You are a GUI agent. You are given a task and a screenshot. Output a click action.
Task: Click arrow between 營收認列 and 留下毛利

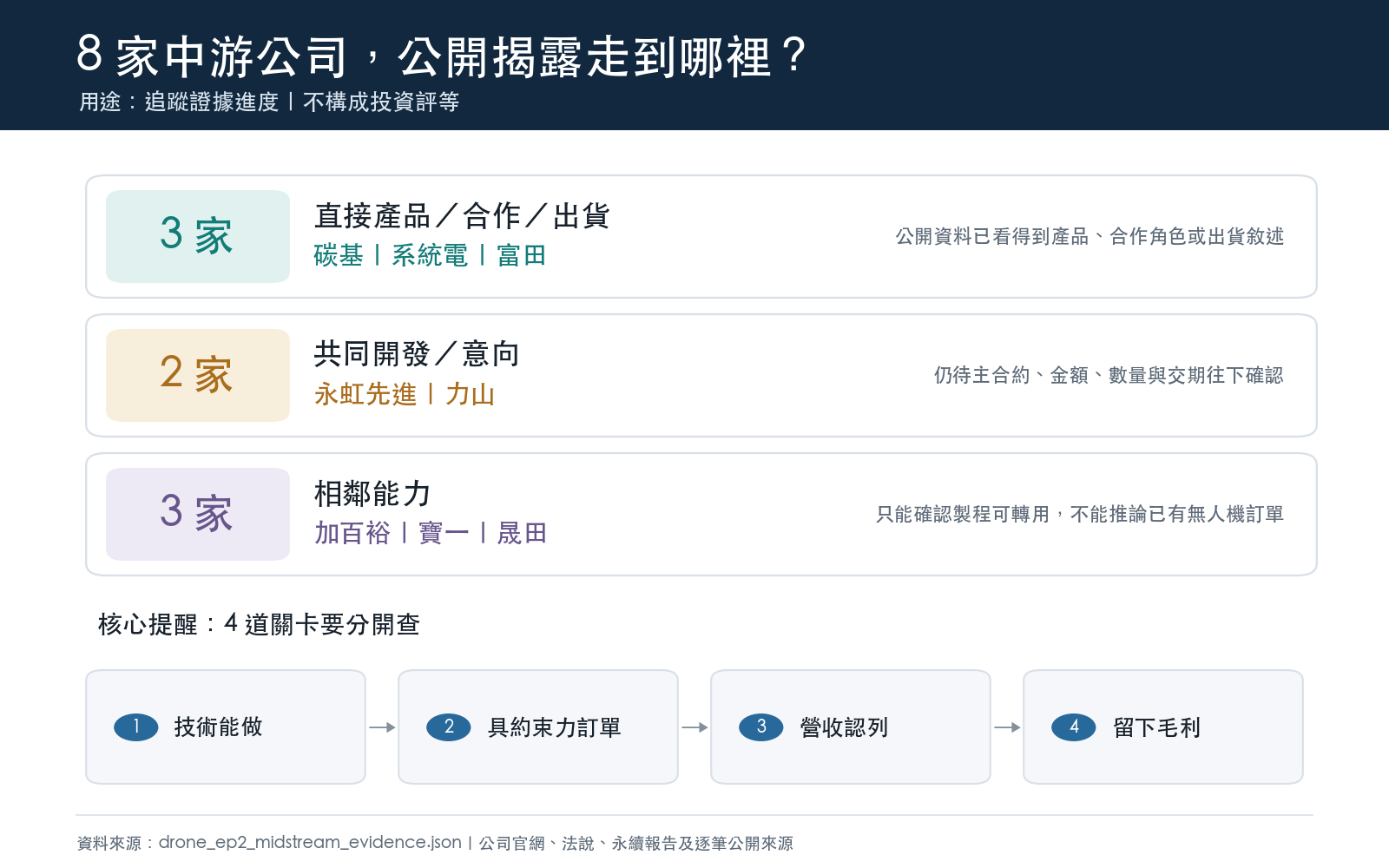pyautogui.click(x=1007, y=727)
